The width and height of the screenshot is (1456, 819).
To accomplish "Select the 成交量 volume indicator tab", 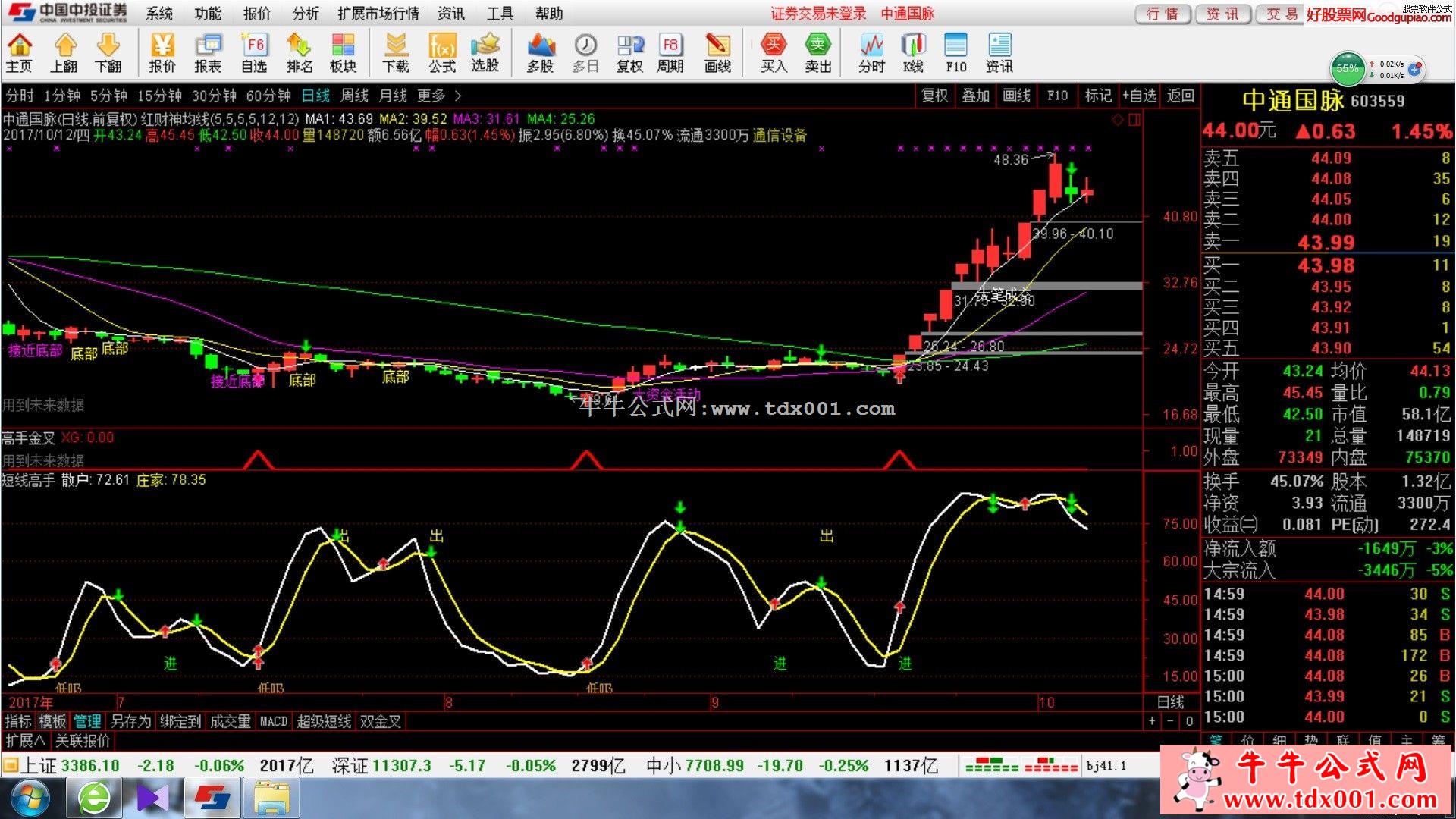I will click(x=231, y=721).
